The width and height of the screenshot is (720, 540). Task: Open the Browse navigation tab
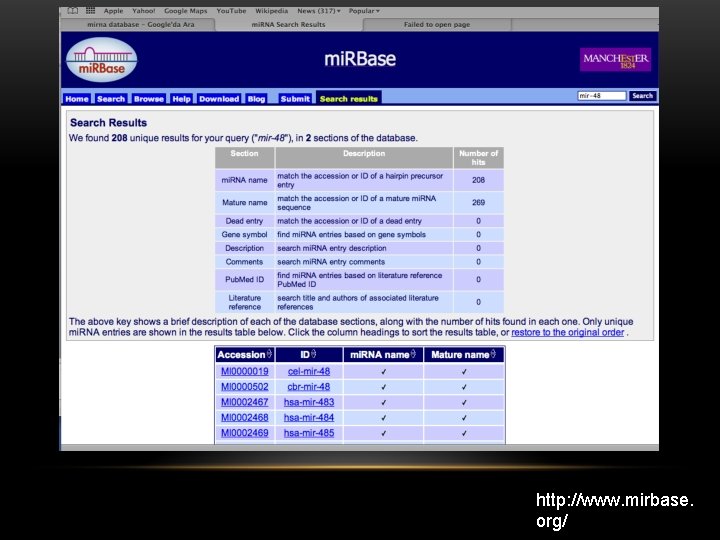pos(148,99)
